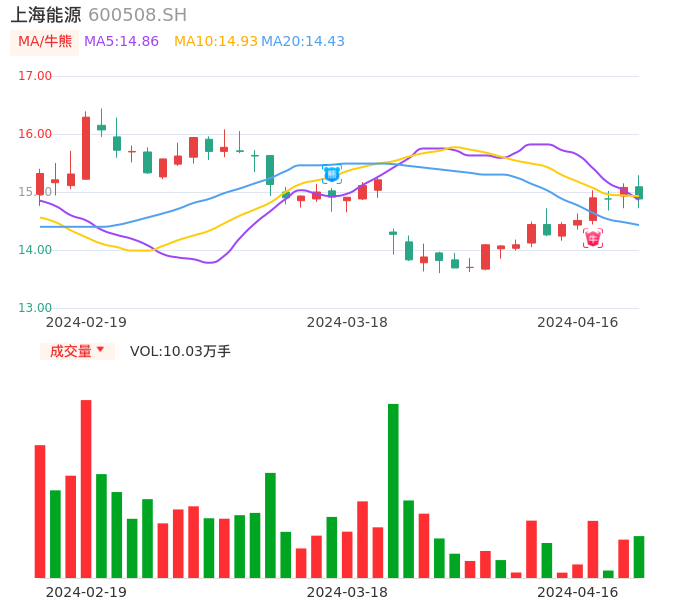Click the 2024-03-18 date under price chart

[347, 322]
